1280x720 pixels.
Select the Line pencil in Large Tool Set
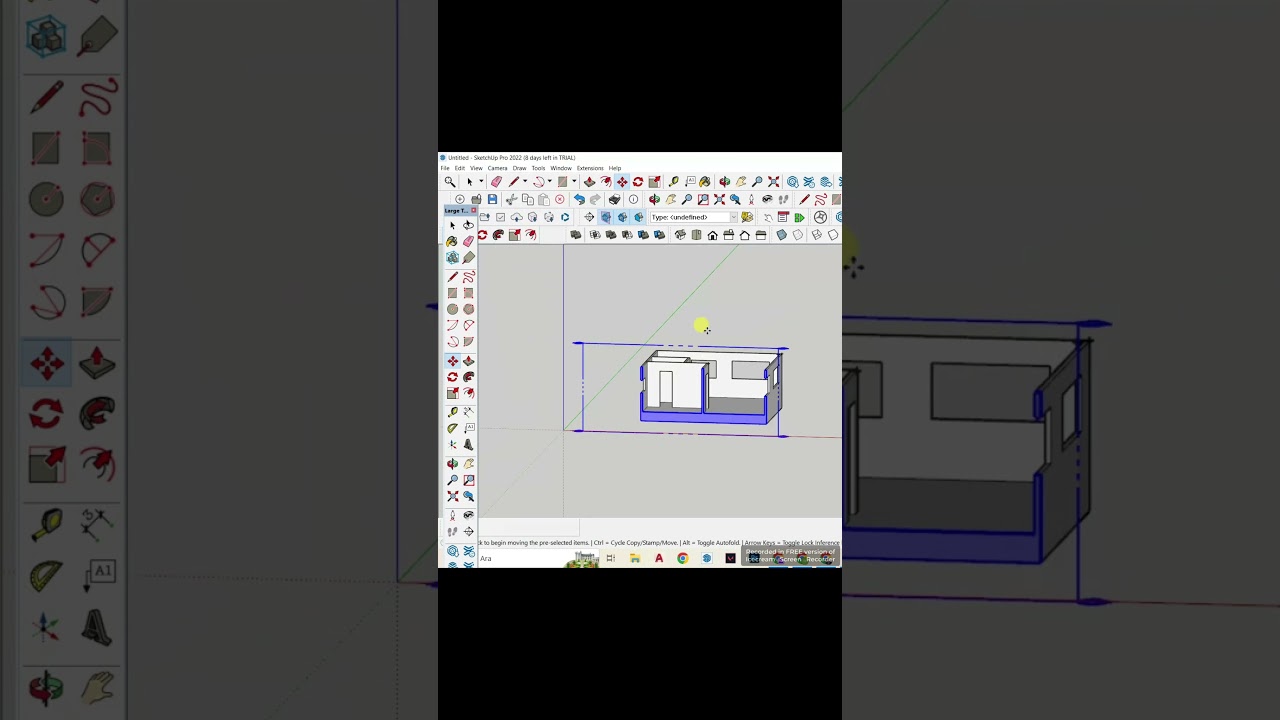pos(452,277)
